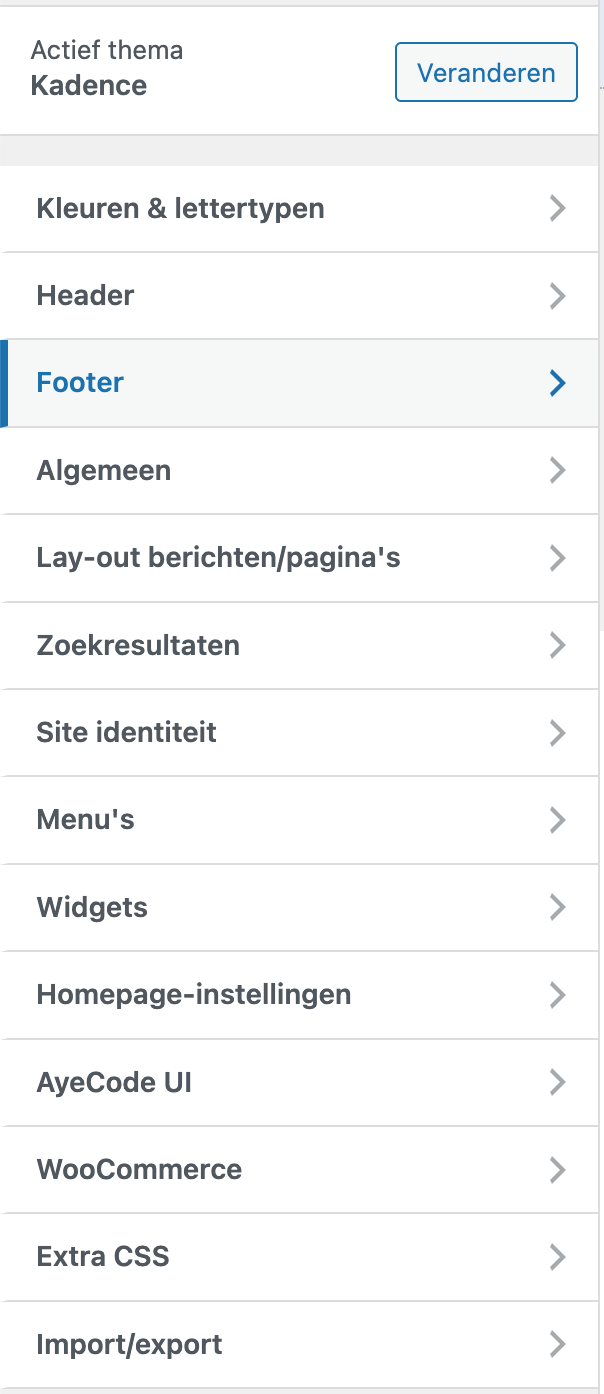Click the Veranderen theme button

pos(486,72)
